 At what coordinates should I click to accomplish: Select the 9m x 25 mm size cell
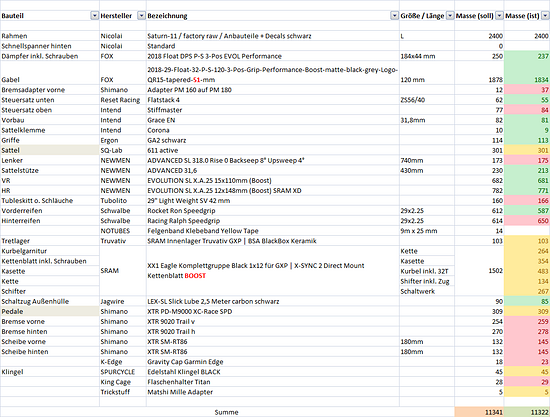pyautogui.click(x=427, y=231)
